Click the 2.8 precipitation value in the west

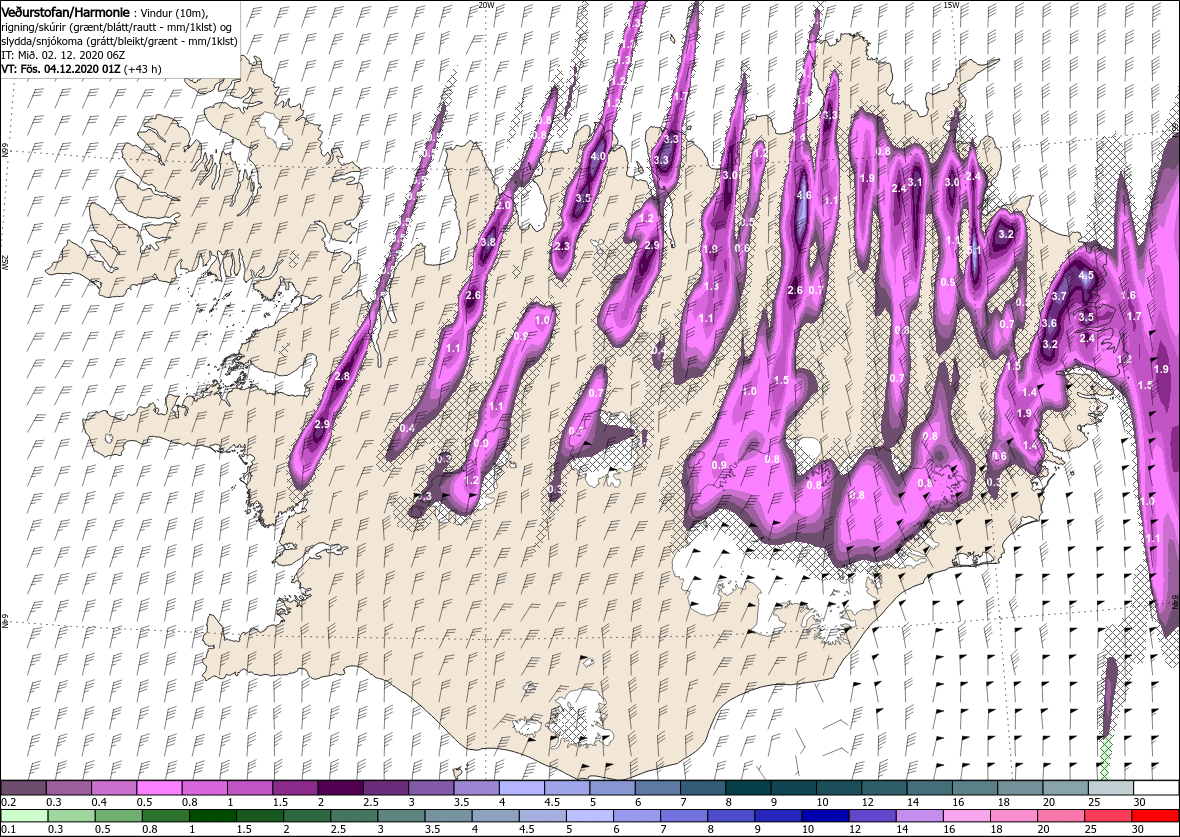tap(342, 377)
